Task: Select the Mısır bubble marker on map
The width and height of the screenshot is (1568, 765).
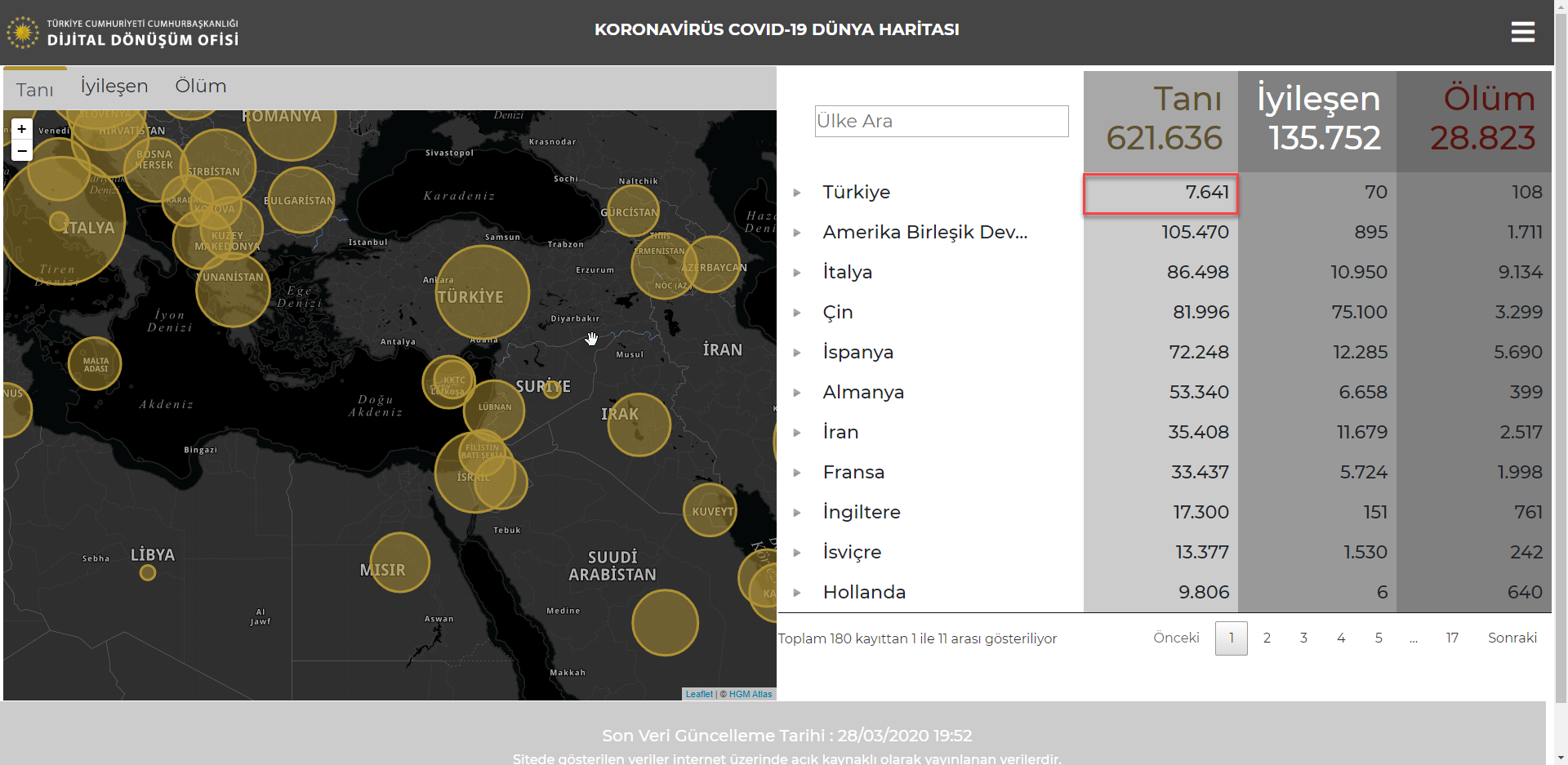Action: click(399, 562)
